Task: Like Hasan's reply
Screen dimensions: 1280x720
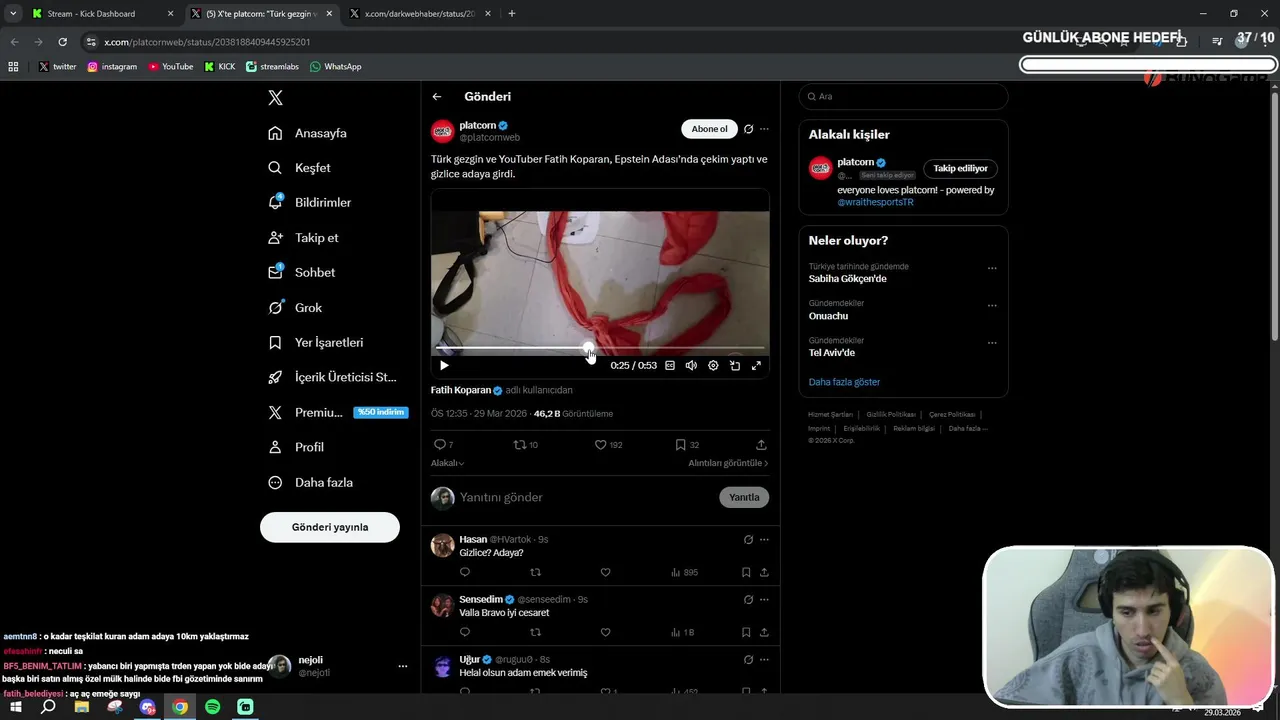Action: [x=605, y=572]
